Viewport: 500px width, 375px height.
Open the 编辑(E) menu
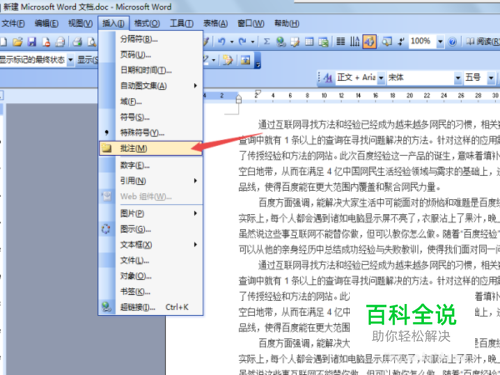(x=47, y=23)
